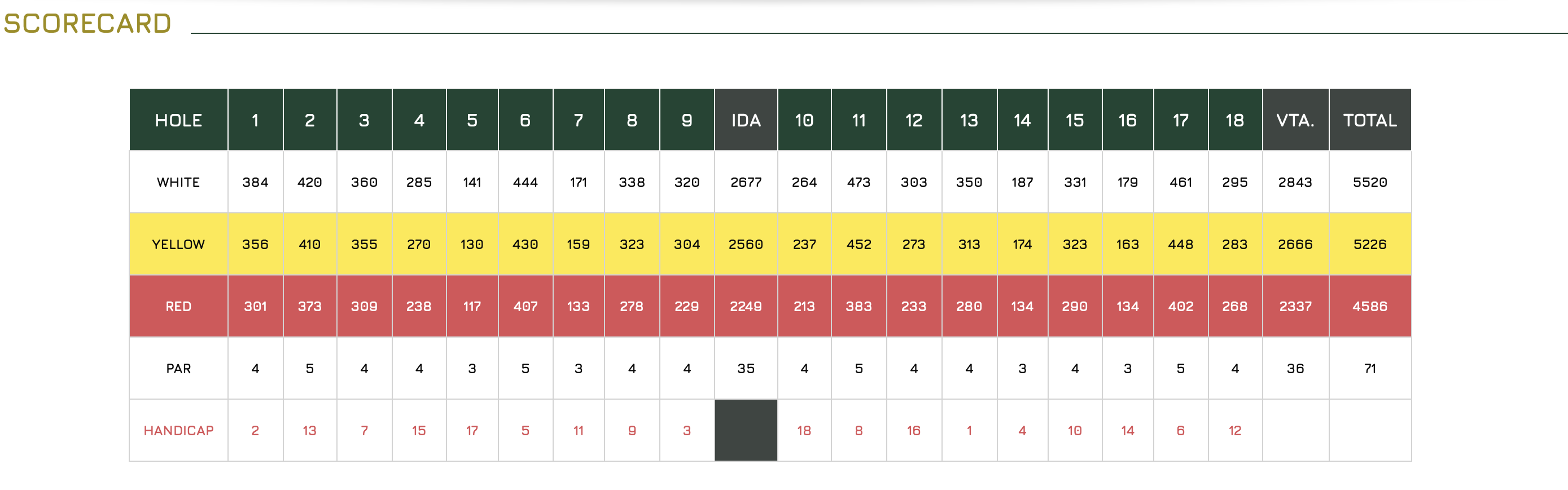Screen dimensions: 1568x490
Task: Click yellow total distance 5226
Action: (1369, 244)
